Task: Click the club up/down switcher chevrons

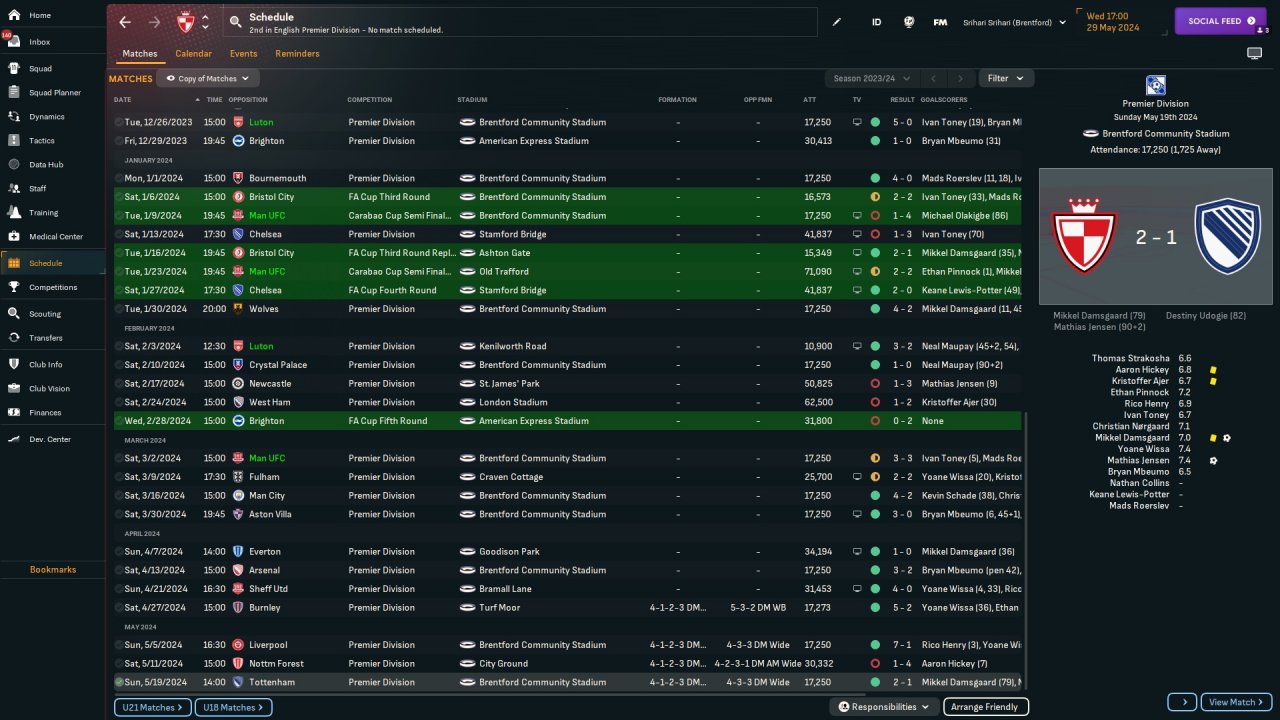Action: 205,22
